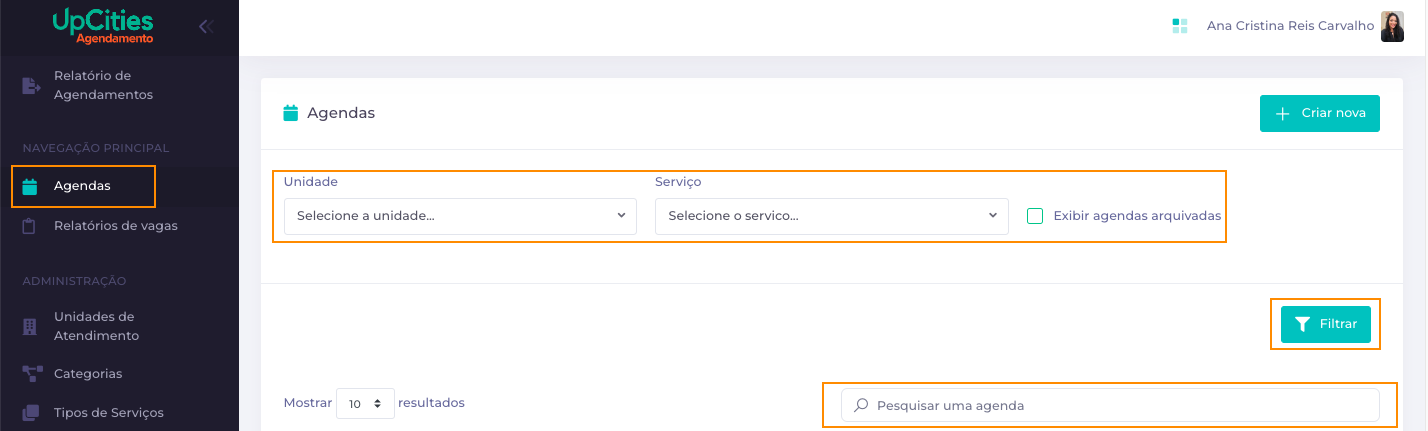Enable Exibir agendas arquivadas checkbox
1428x431 pixels.
tap(1035, 216)
